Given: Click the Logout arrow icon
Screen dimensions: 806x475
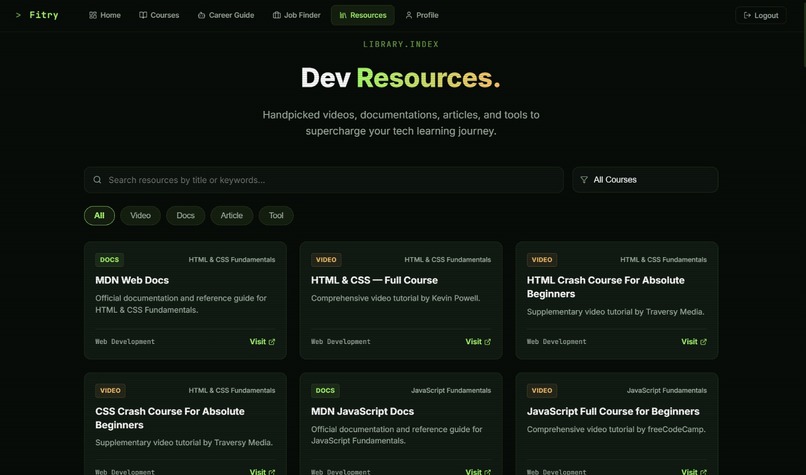Looking at the screenshot, I should coord(747,15).
